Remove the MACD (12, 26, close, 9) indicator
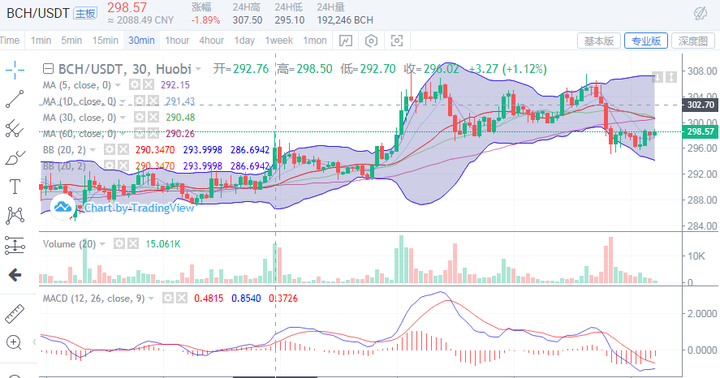Viewport: 720px width, 378px height. point(182,299)
